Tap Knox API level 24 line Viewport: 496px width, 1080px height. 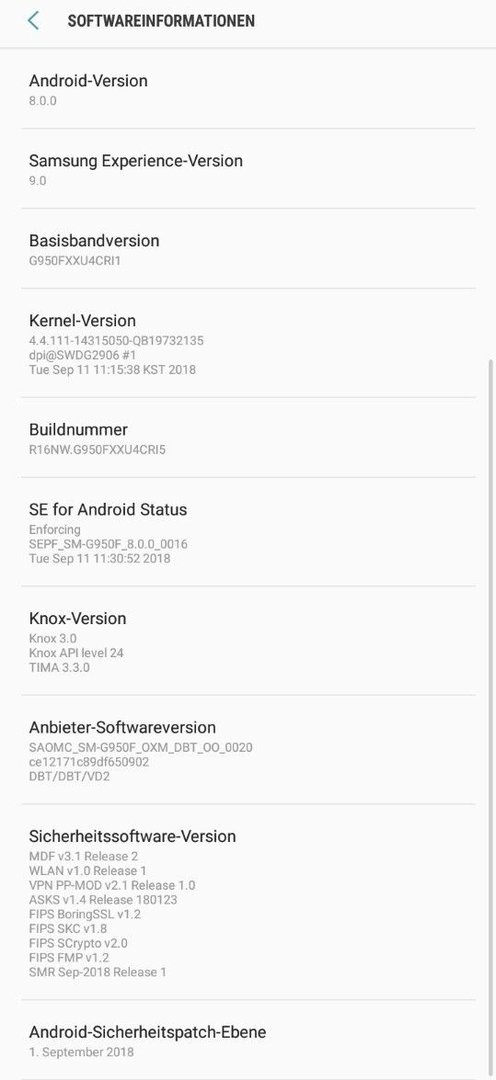[76, 652]
